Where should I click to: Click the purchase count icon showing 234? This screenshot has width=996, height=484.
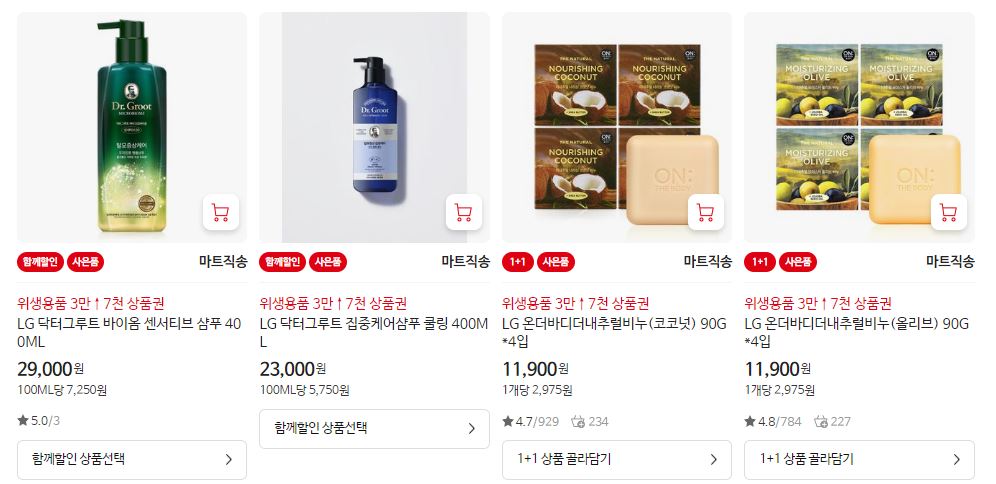(577, 421)
